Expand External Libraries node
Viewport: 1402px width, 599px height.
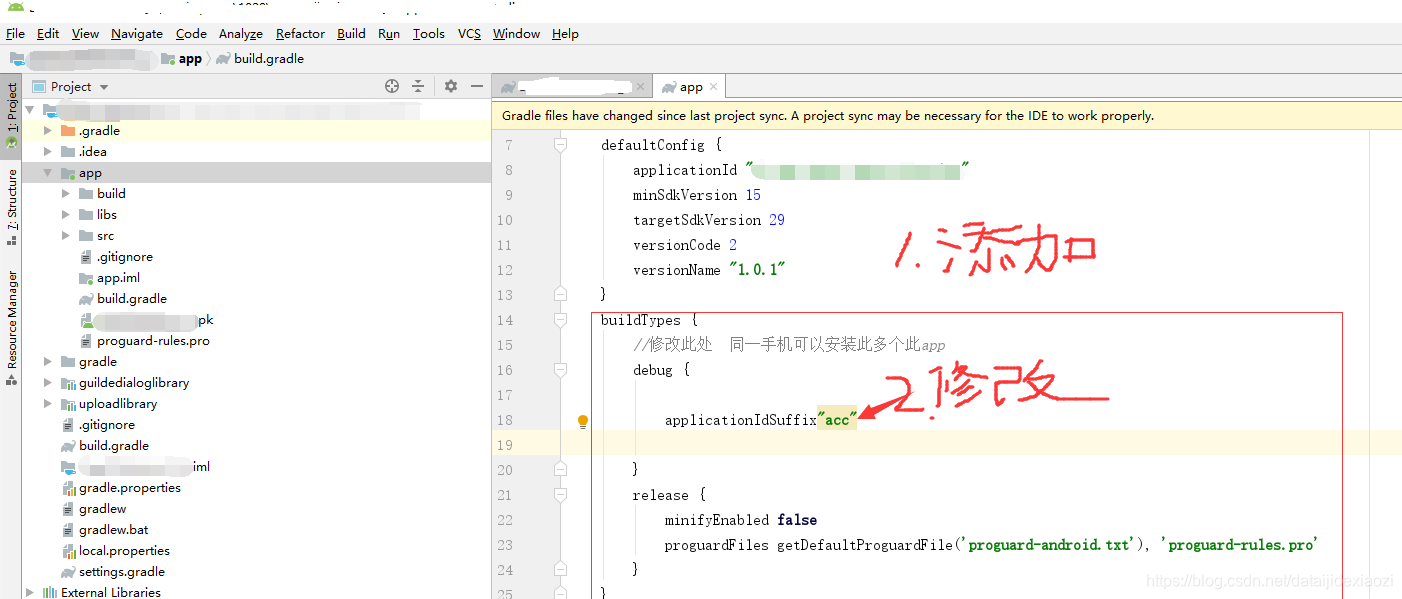point(29,593)
